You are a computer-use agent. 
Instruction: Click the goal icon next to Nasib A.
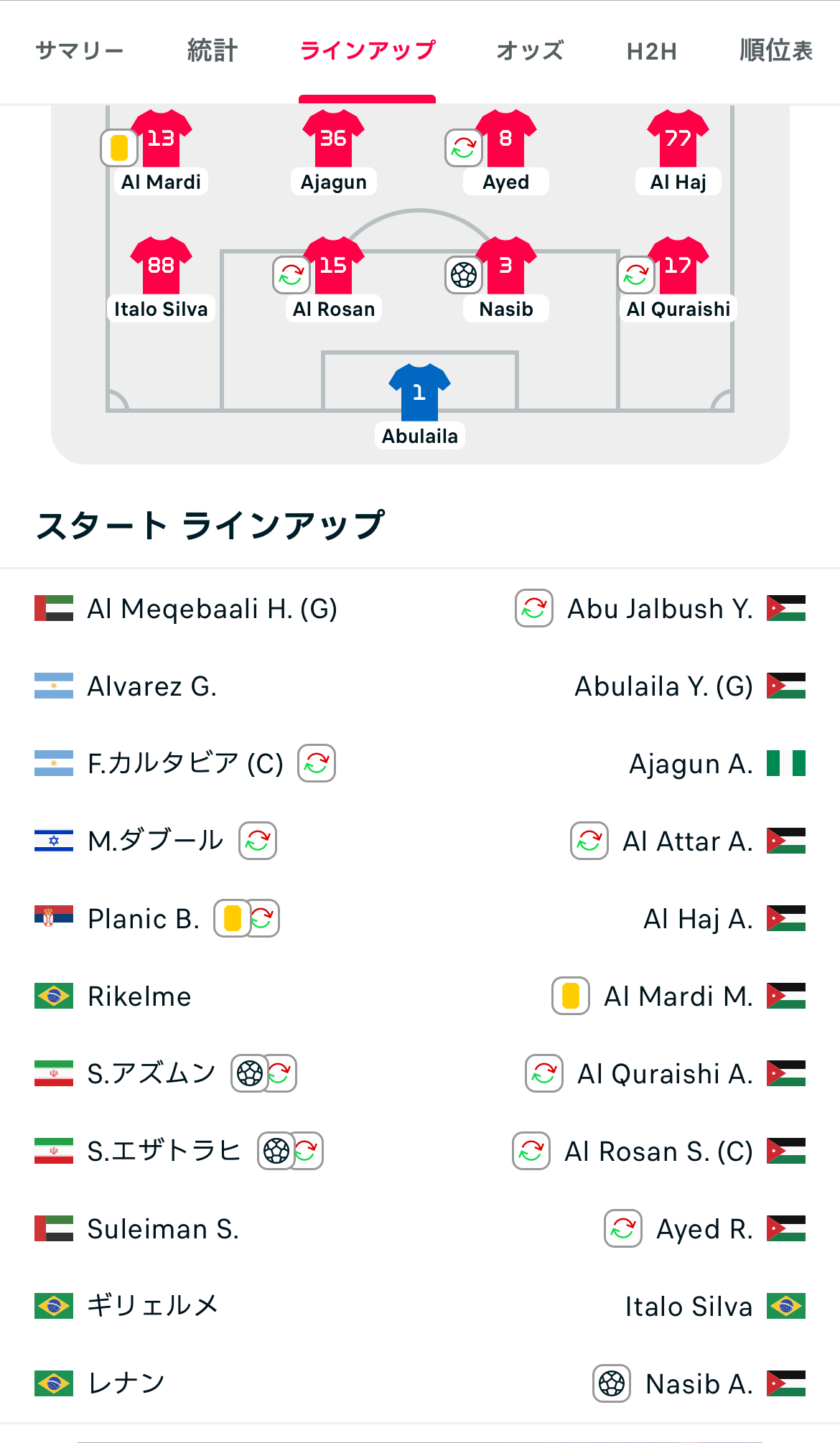(x=612, y=1383)
